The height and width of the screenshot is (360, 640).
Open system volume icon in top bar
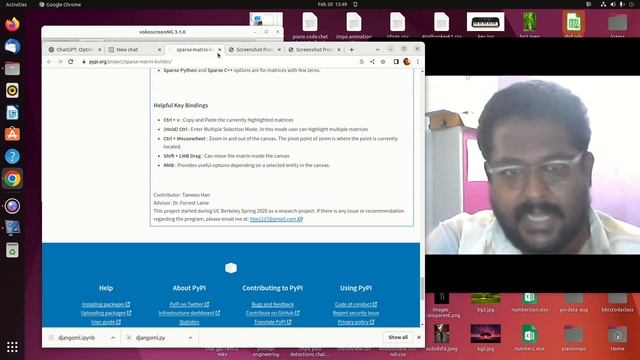(x=613, y=4)
